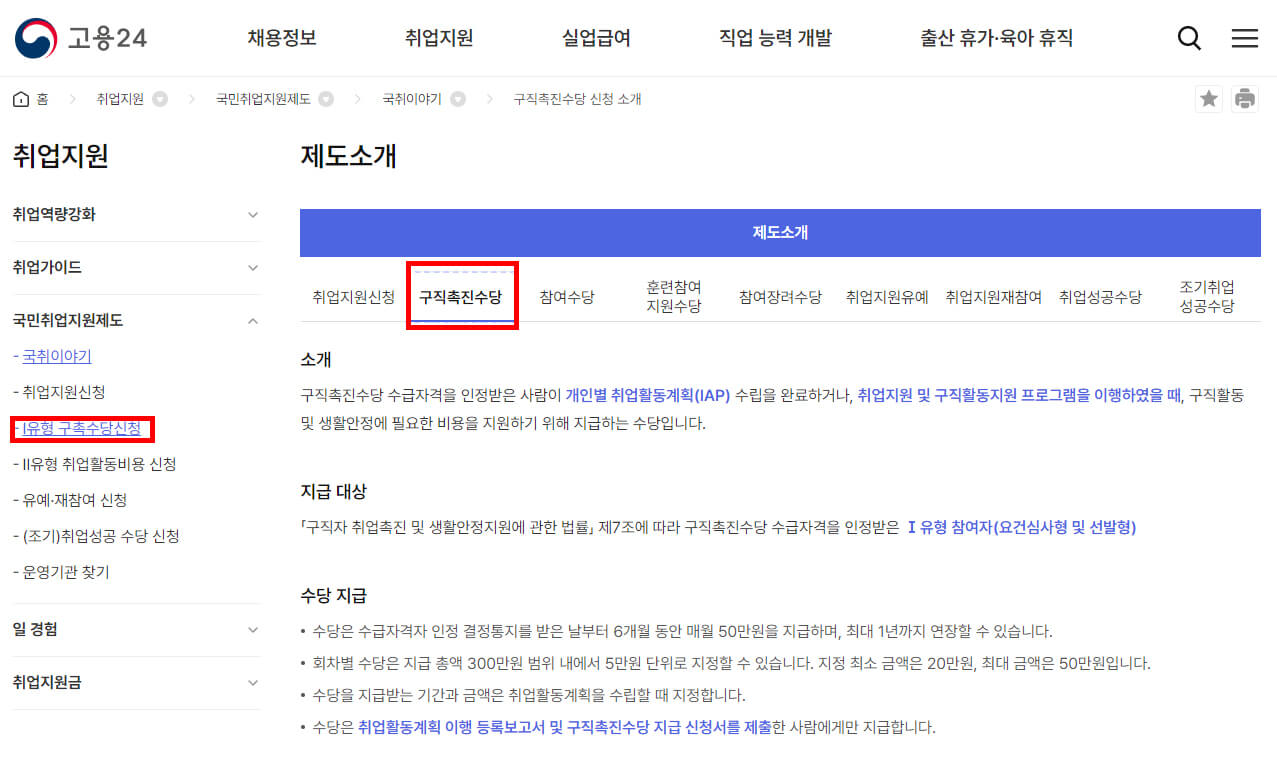Open the 채용정보 menu
The image size is (1277, 757).
[281, 37]
